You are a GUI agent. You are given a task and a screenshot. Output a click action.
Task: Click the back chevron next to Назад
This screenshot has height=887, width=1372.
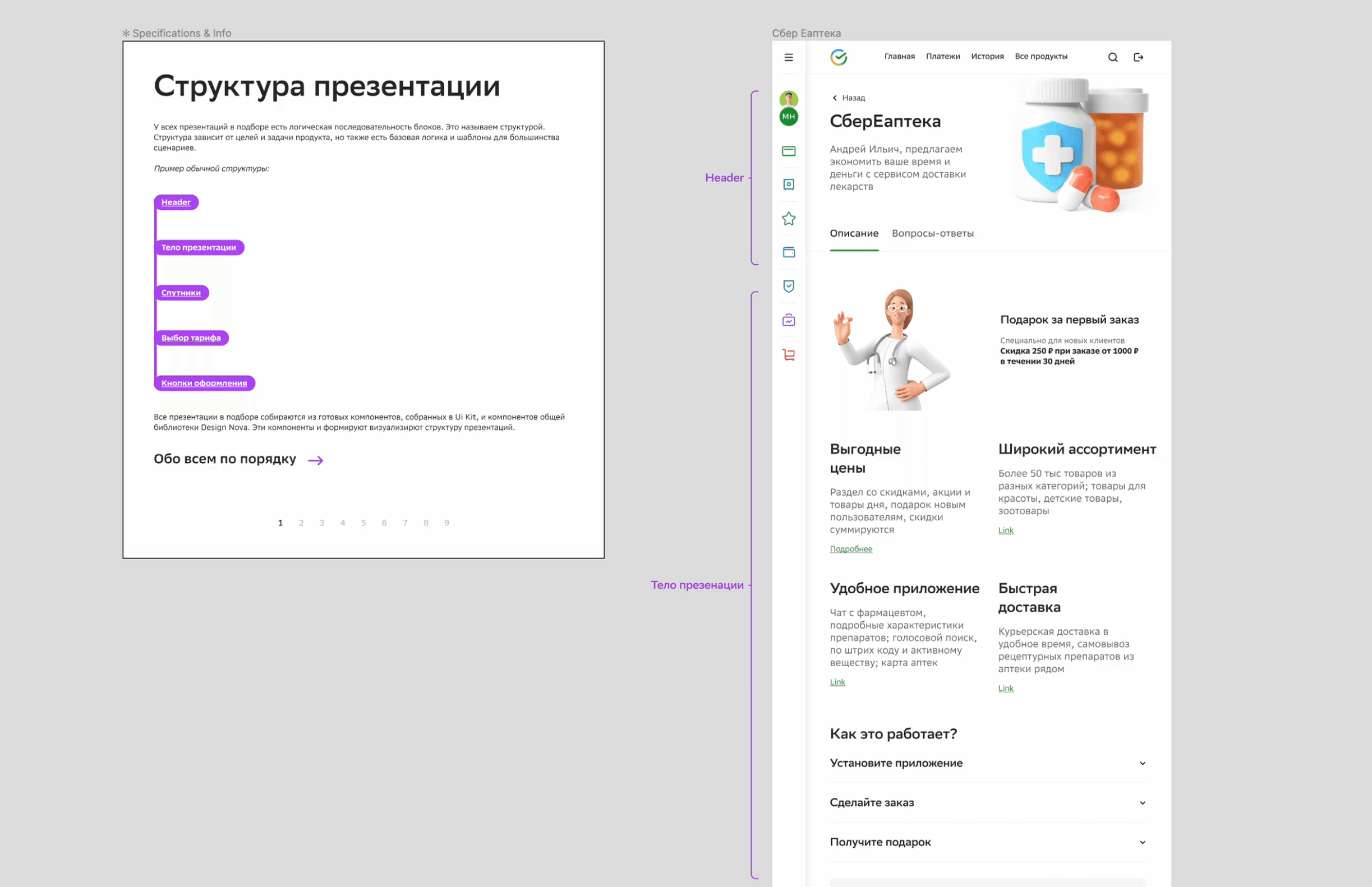pyautogui.click(x=834, y=98)
